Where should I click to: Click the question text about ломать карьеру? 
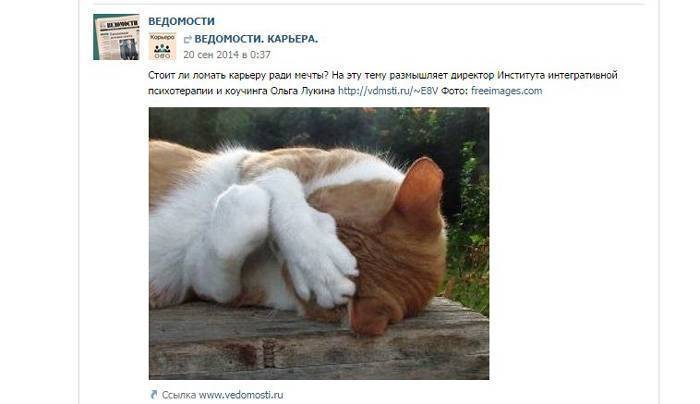pyautogui.click(x=238, y=75)
